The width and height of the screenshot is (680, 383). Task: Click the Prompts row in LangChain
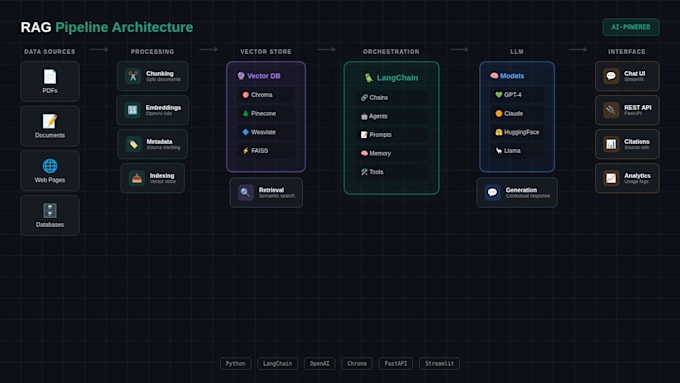click(x=392, y=135)
